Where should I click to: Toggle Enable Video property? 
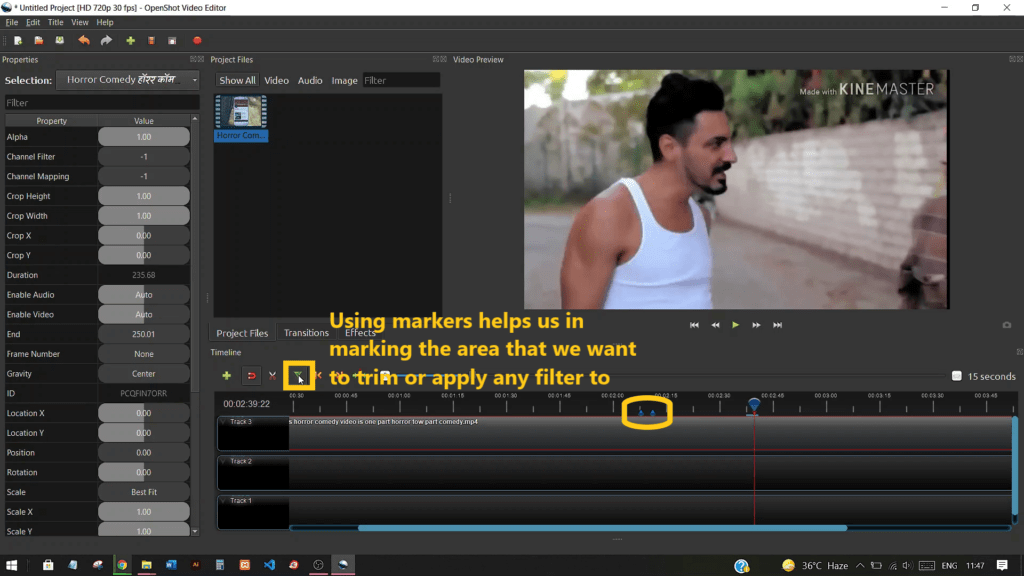pyautogui.click(x=143, y=314)
